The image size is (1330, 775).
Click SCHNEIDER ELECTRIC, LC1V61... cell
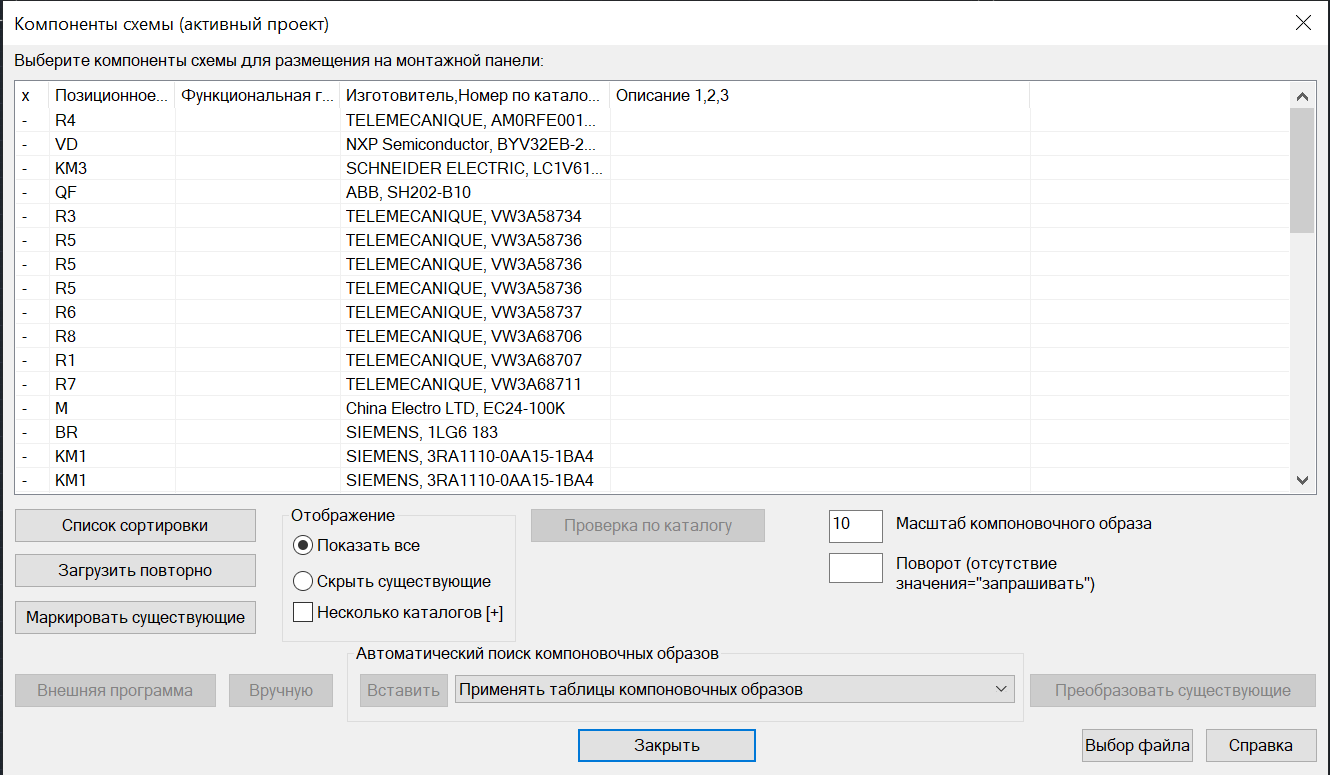coord(475,168)
